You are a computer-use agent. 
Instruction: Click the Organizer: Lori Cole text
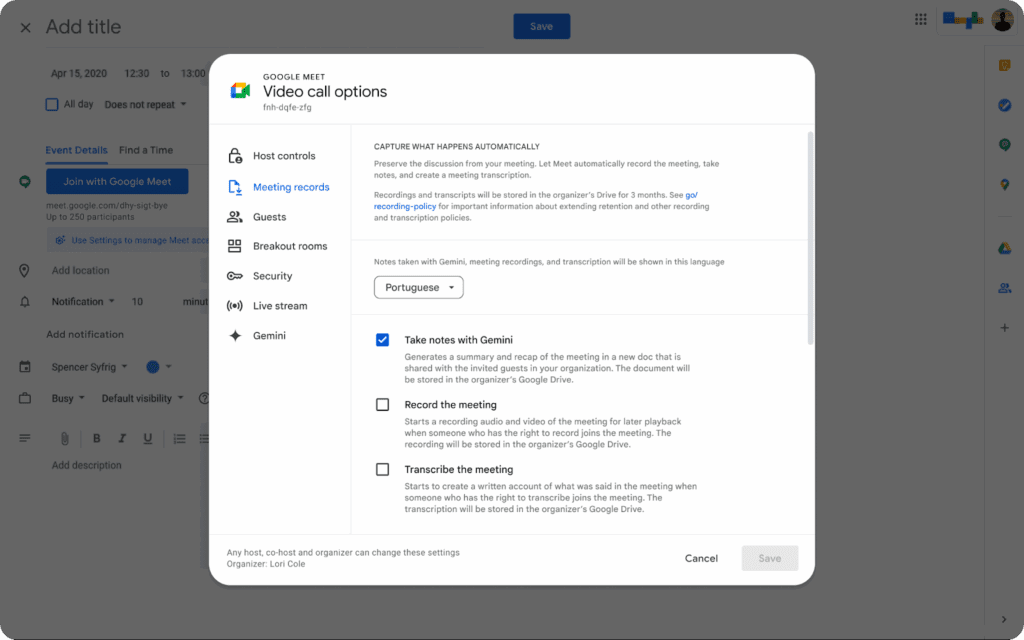tap(266, 564)
